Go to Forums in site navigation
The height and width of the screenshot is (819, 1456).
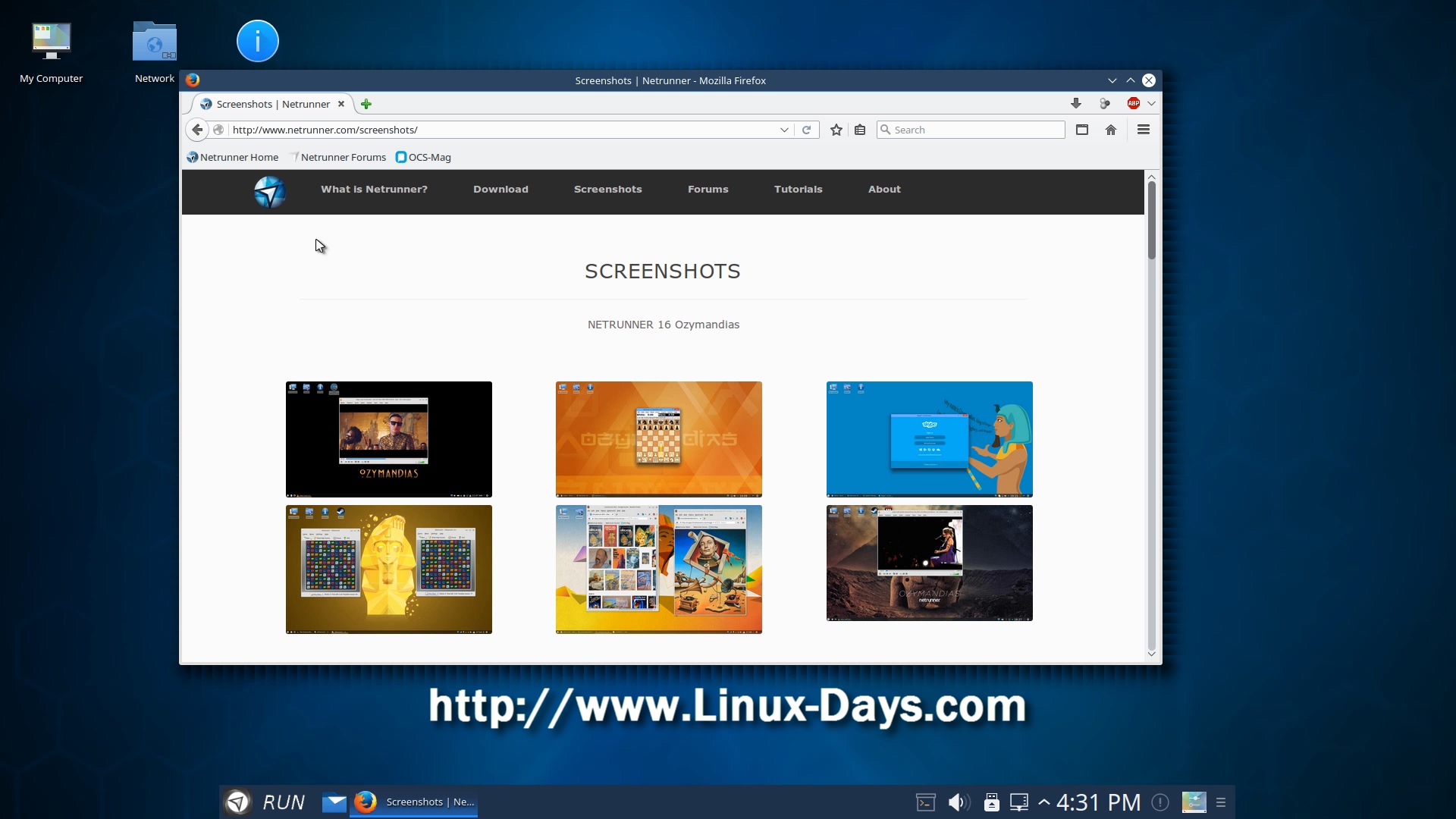[x=708, y=190]
